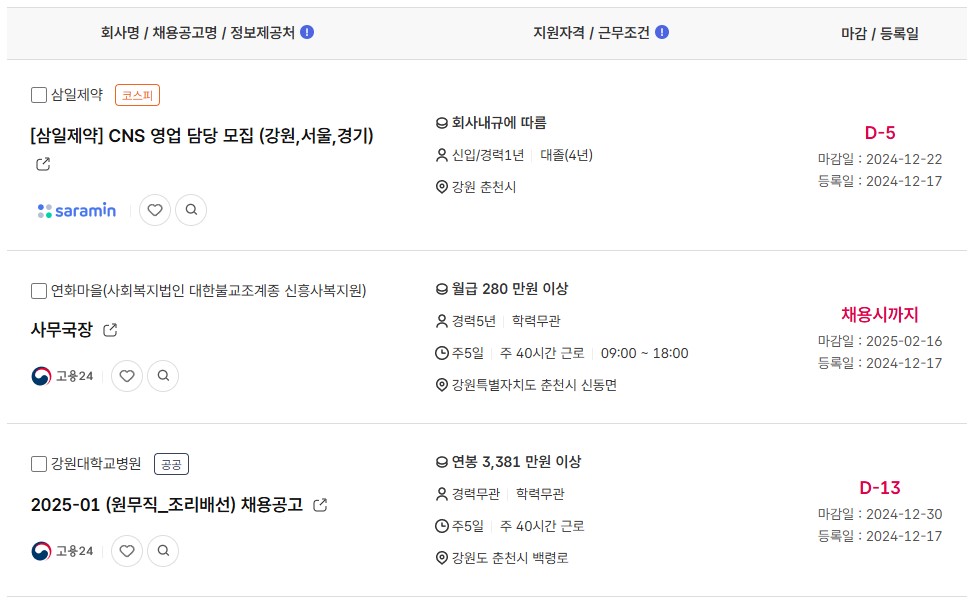This screenshot has height=604, width=973.
Task: Open 2025-01 (원무직_조리배선) 채용공고 title
Action: point(167,505)
